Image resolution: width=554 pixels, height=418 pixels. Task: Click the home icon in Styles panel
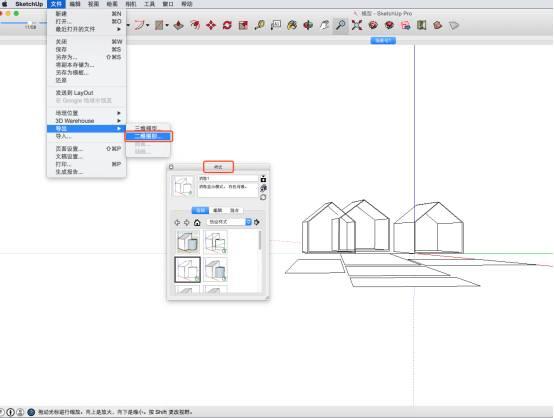(197, 222)
